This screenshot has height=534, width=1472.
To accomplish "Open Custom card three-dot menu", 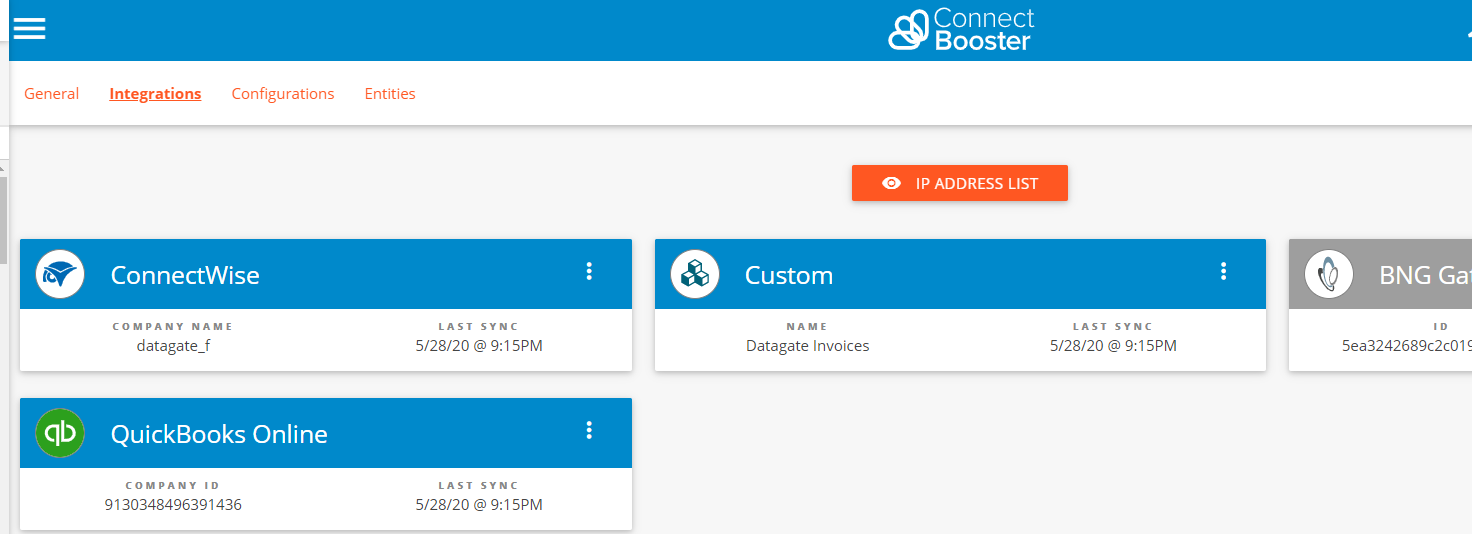I will pyautogui.click(x=1223, y=271).
